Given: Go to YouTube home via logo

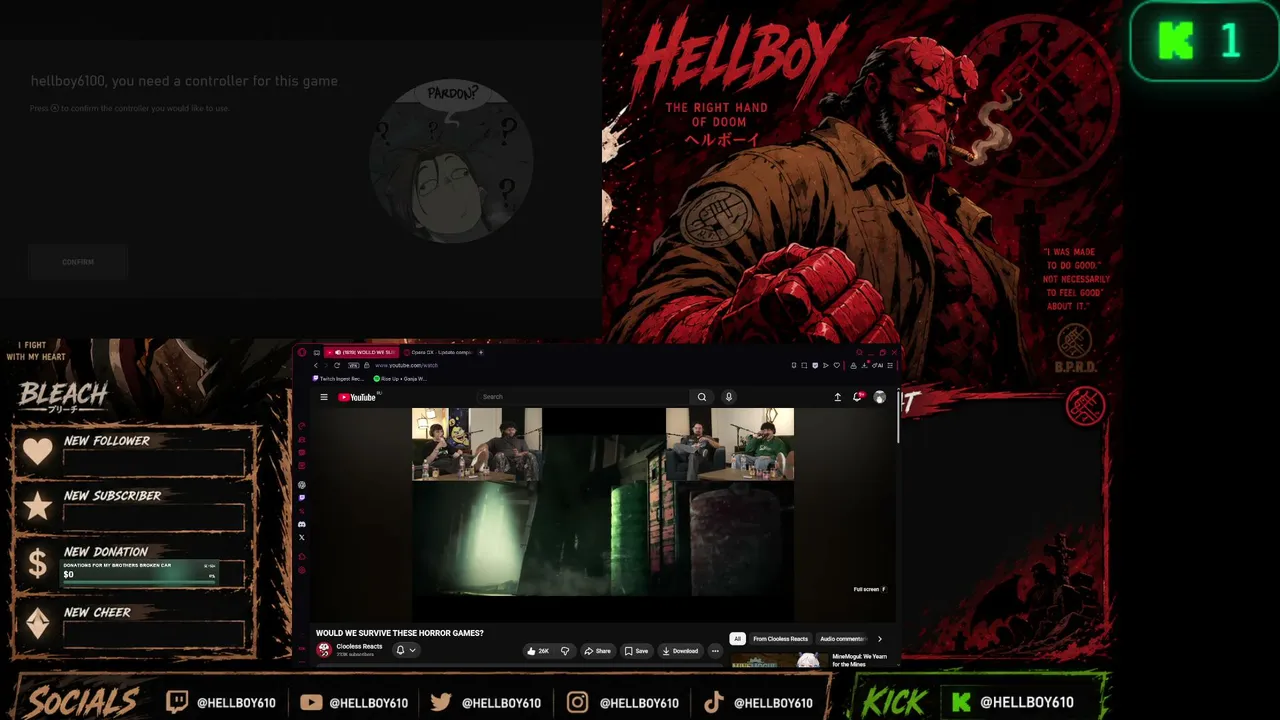Looking at the screenshot, I should point(358,397).
